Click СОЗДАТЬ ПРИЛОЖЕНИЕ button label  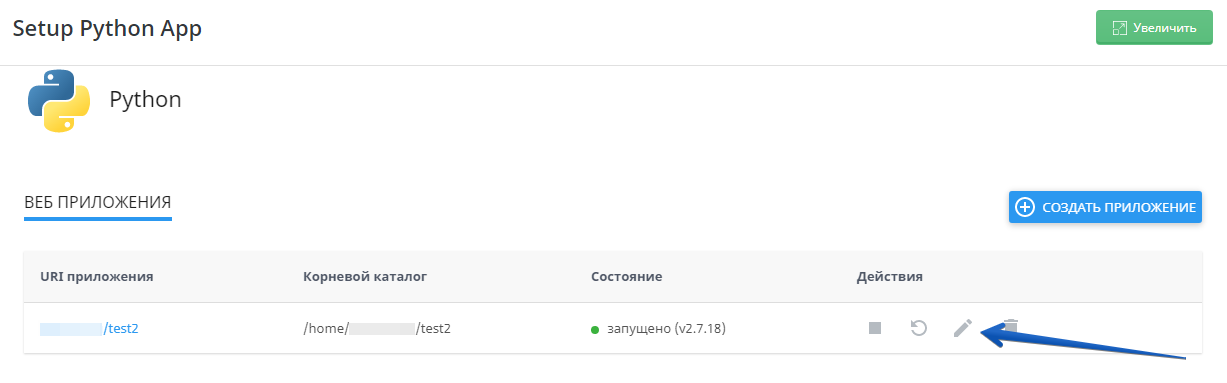1119,208
